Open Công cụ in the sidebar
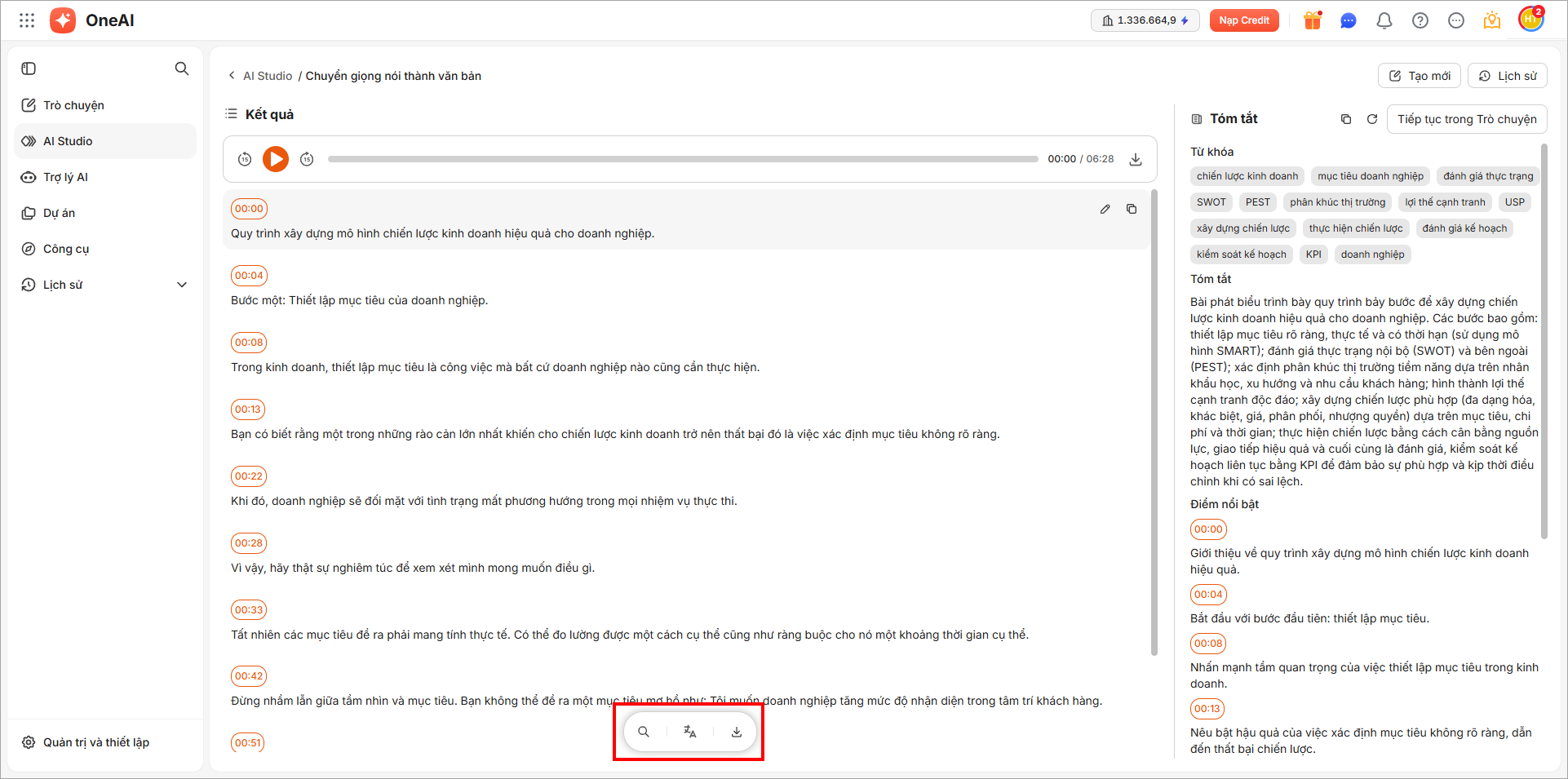Screen dimensions: 1568x779 (105, 249)
